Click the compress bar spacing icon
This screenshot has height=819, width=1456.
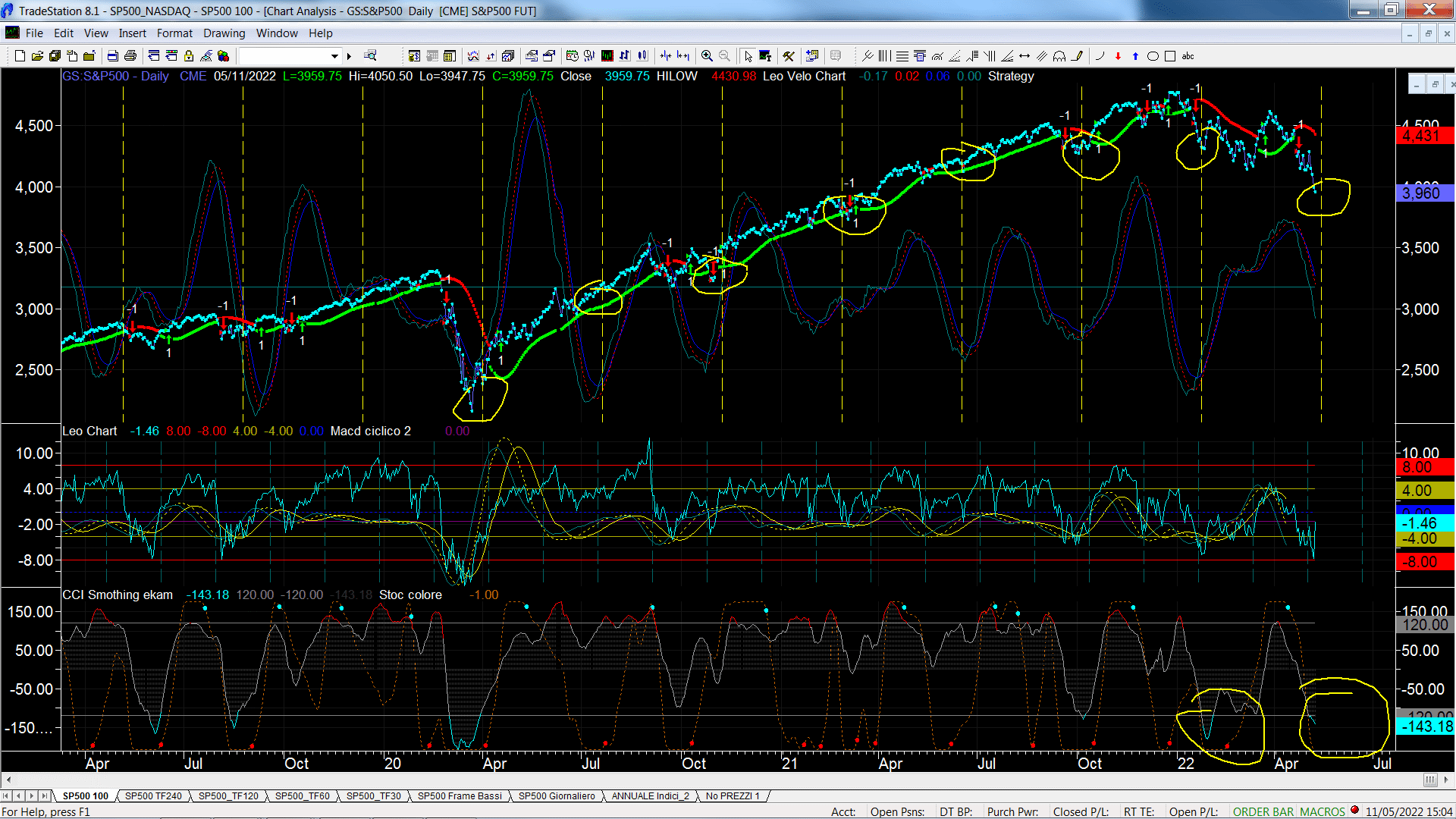[666, 56]
